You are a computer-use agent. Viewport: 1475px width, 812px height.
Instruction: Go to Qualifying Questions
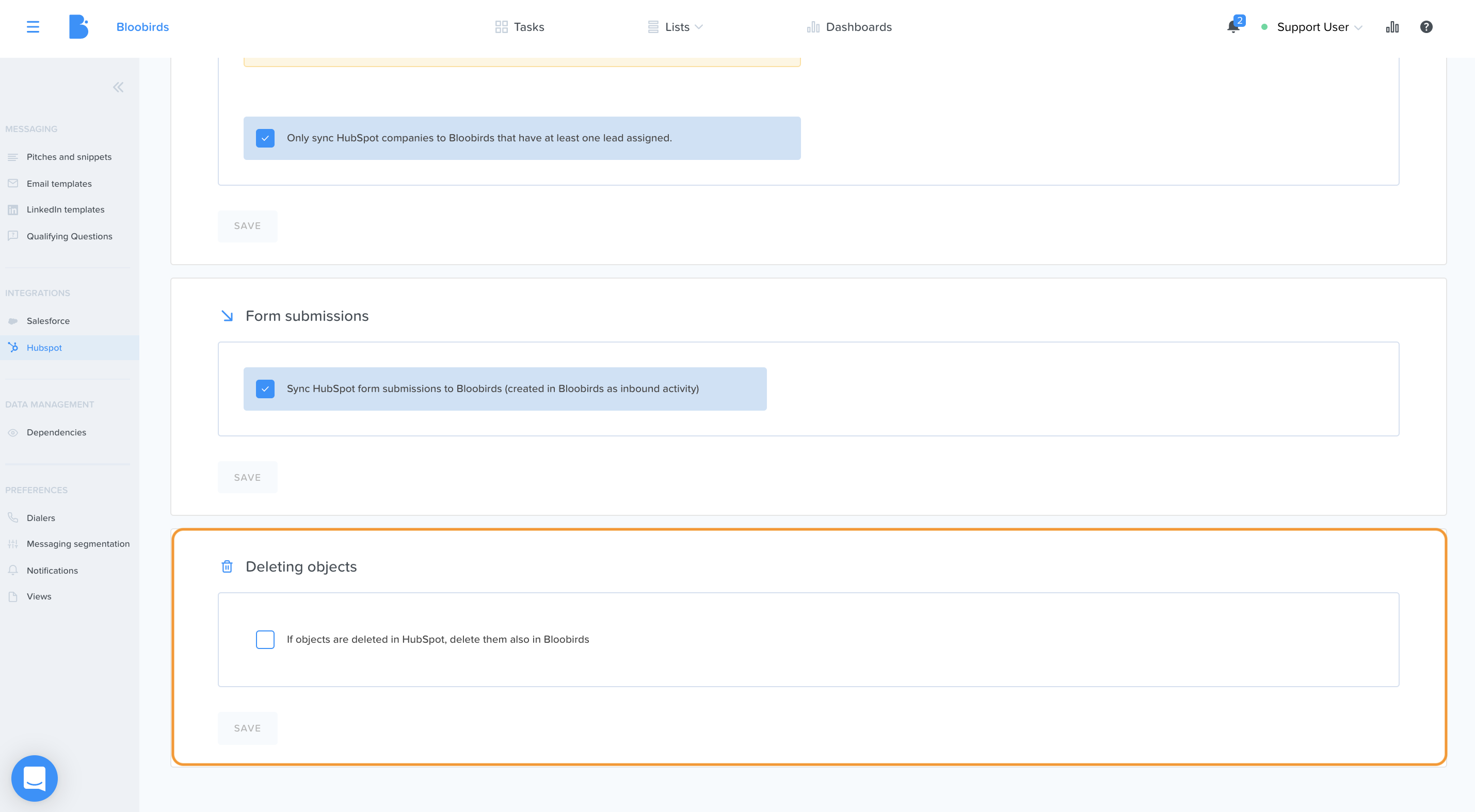tap(69, 236)
